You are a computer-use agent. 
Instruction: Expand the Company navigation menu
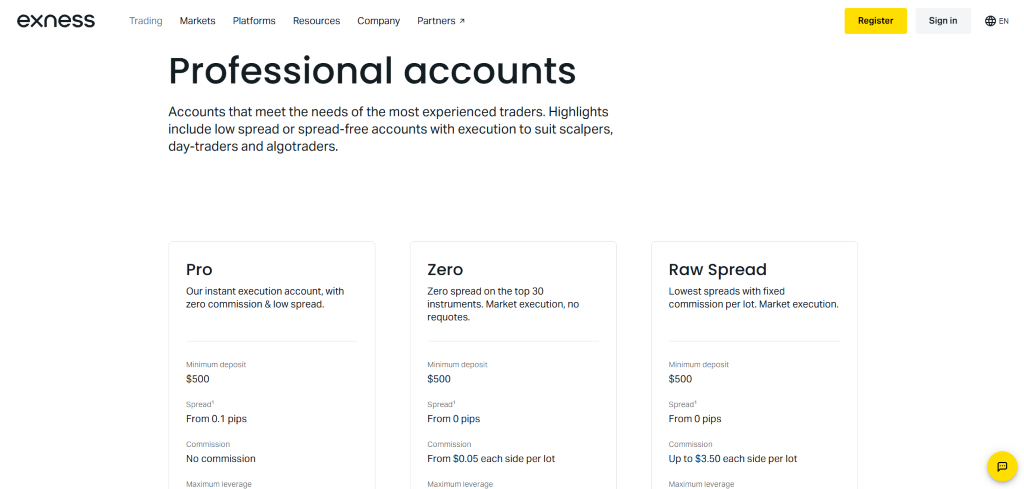[x=378, y=21]
